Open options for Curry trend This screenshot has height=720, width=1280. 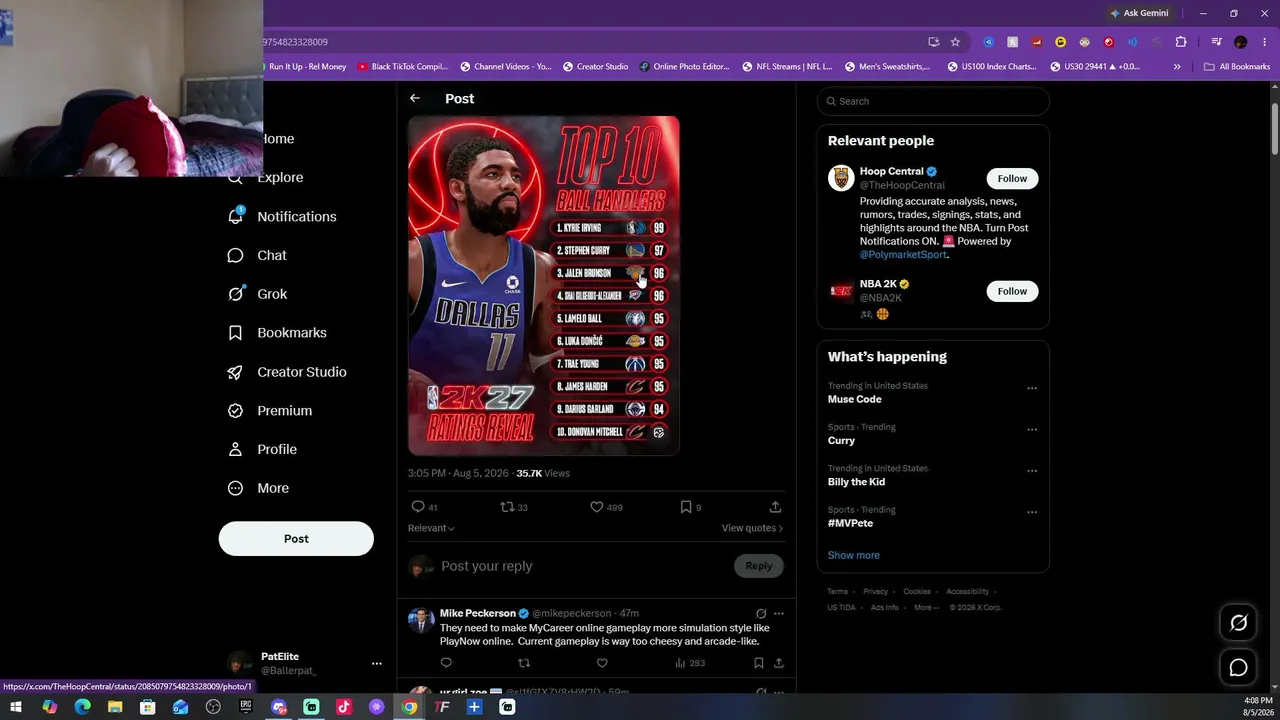click(1032, 430)
